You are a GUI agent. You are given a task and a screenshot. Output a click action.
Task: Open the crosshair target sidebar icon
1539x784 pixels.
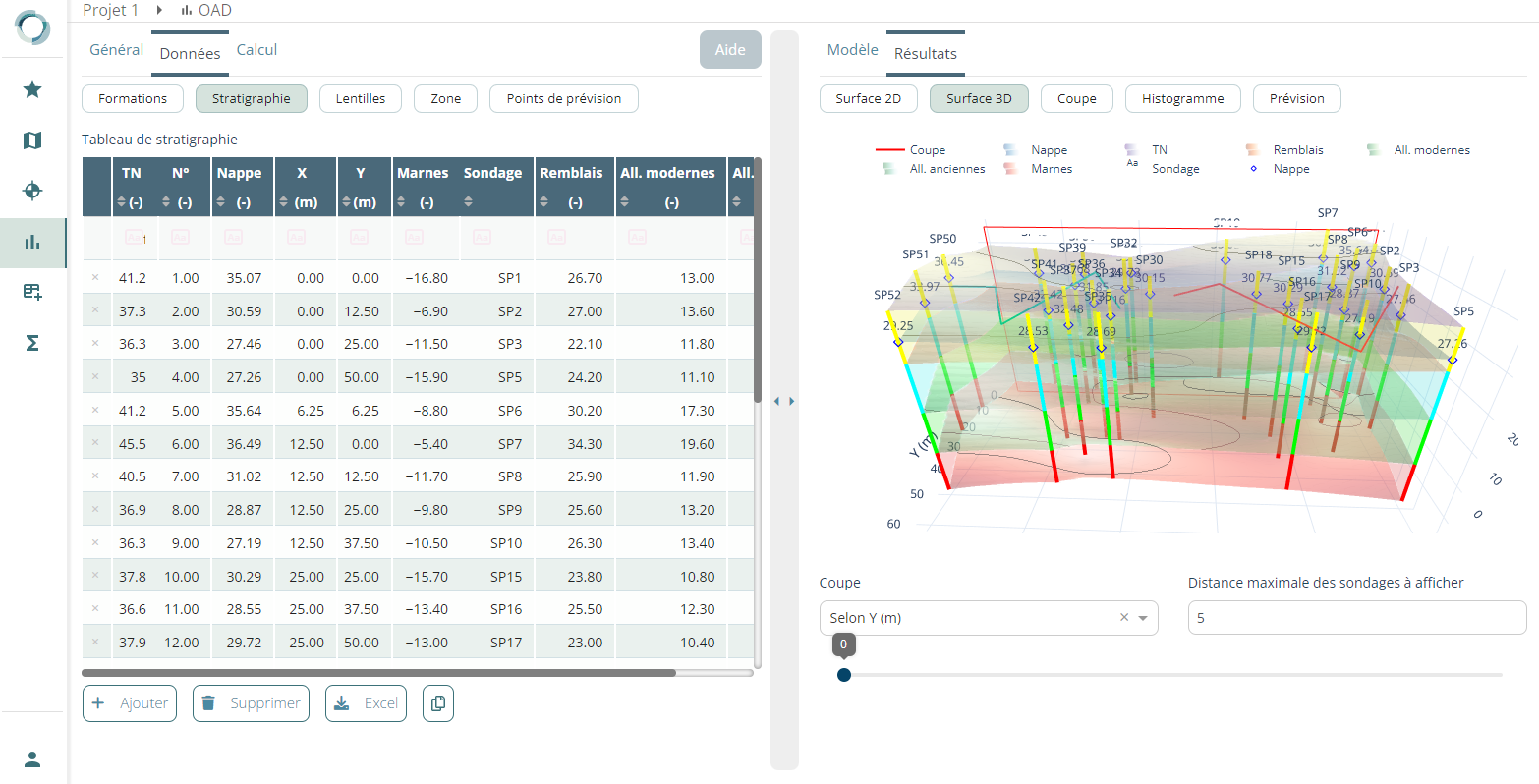click(x=32, y=191)
